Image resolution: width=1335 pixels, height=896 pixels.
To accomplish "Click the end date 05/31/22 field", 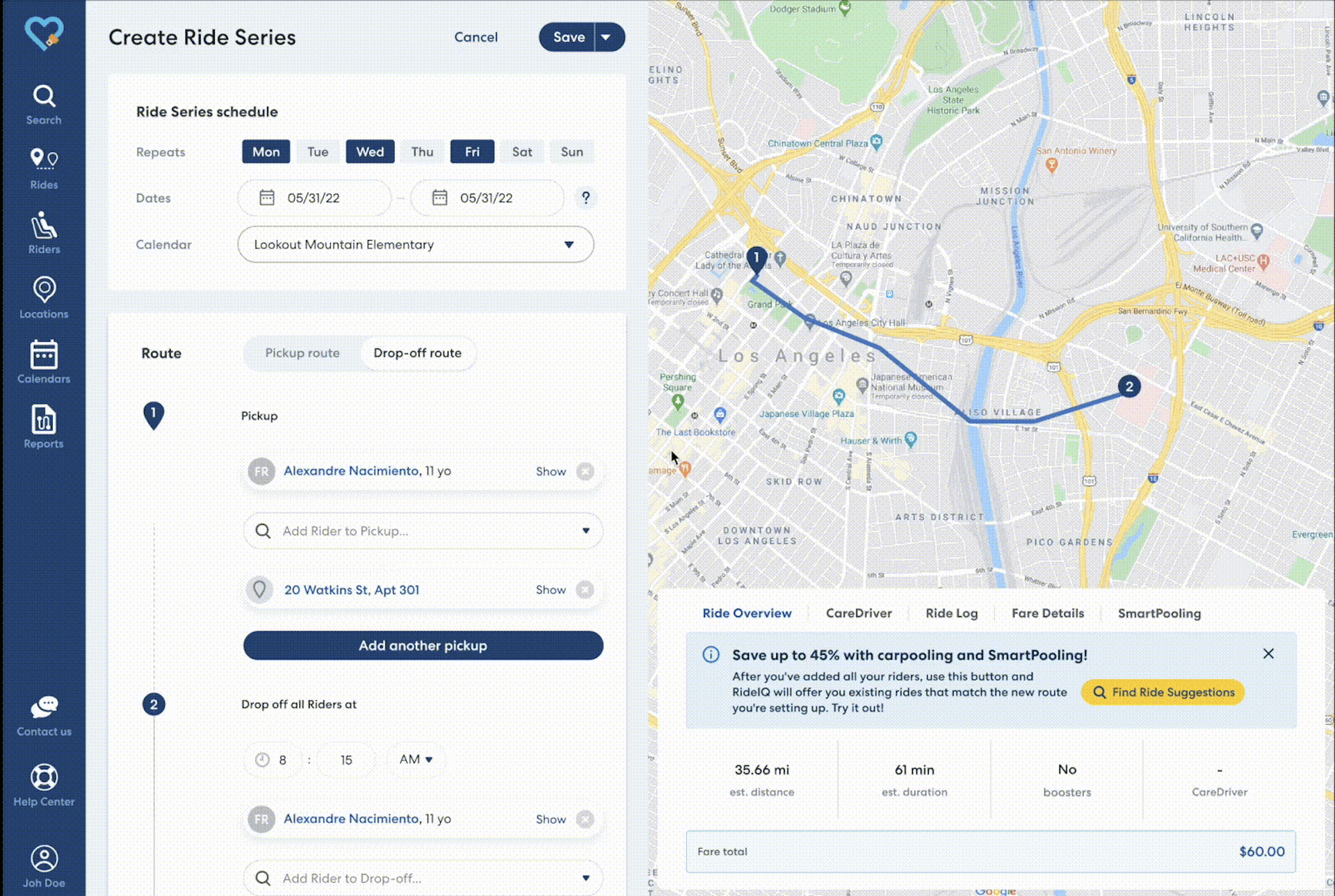I will [487, 198].
